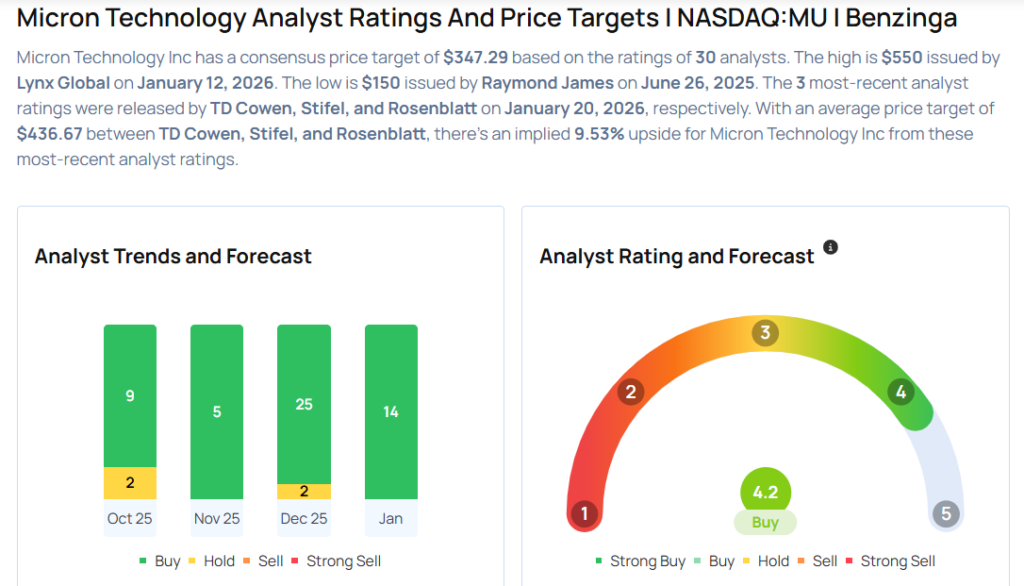Image resolution: width=1024 pixels, height=586 pixels.
Task: Select the gauge marker numbered 4
Action: pos(901,392)
